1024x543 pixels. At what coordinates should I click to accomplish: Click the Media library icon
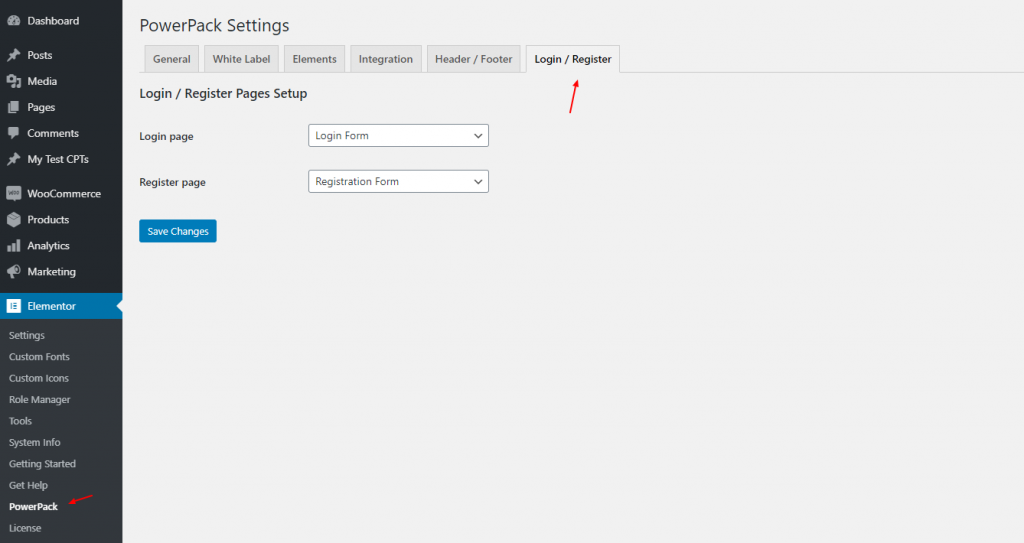[x=14, y=81]
